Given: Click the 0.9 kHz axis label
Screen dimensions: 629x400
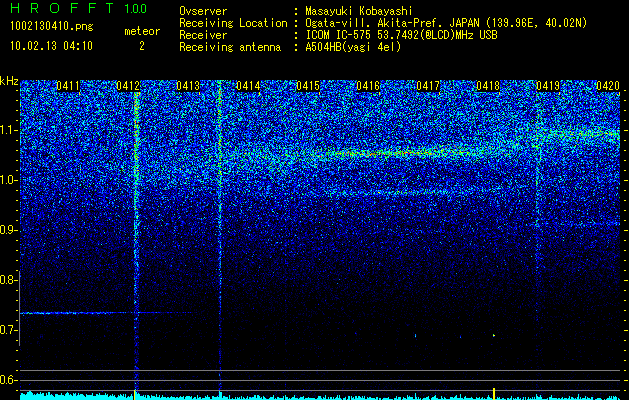Looking at the screenshot, I should tap(8, 230).
